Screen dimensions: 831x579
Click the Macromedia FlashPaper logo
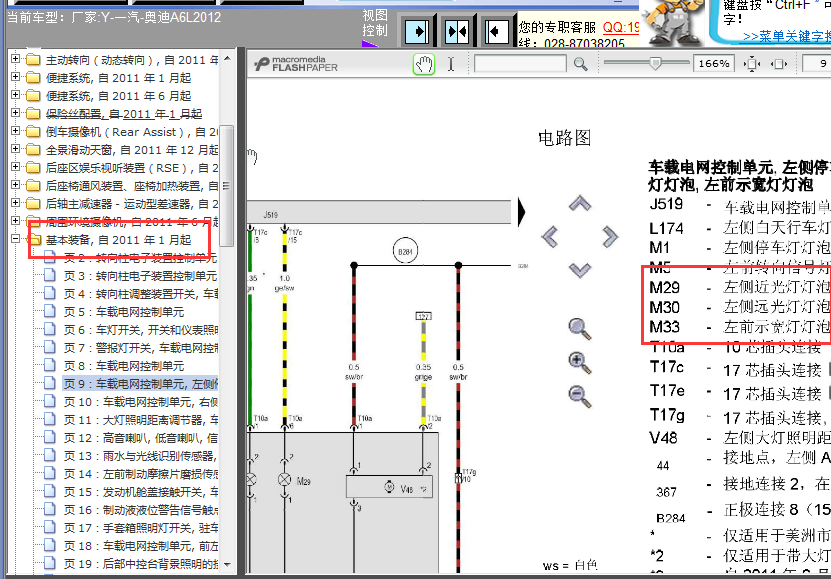(296, 64)
